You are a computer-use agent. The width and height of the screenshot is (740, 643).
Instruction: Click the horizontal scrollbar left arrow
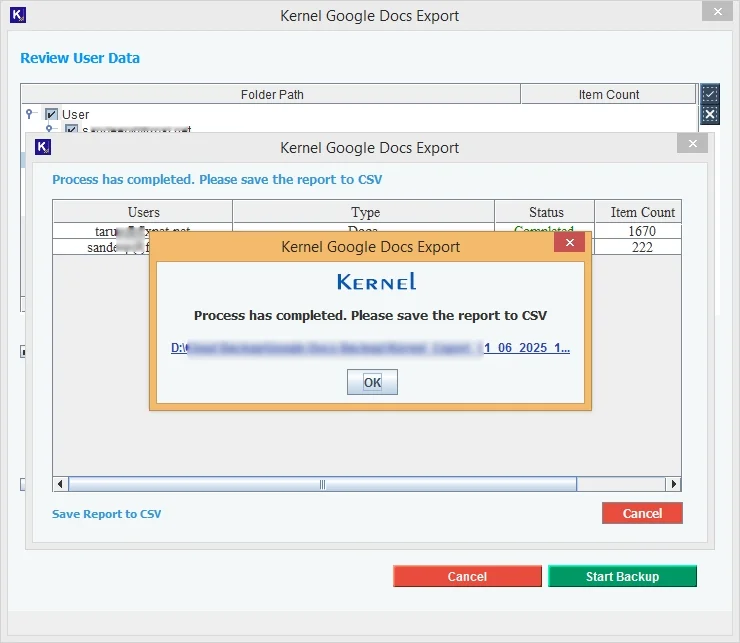(60, 484)
